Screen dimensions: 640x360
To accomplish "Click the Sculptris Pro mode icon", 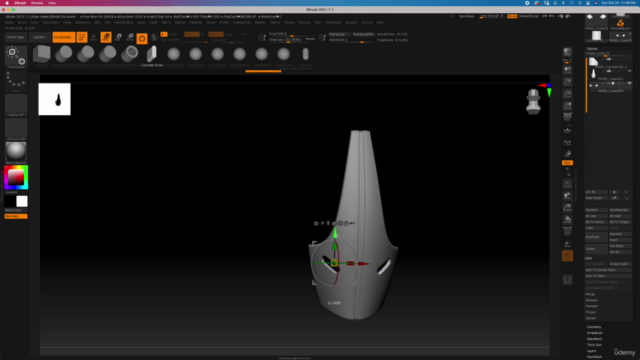I will pyautogui.click(x=153, y=38).
